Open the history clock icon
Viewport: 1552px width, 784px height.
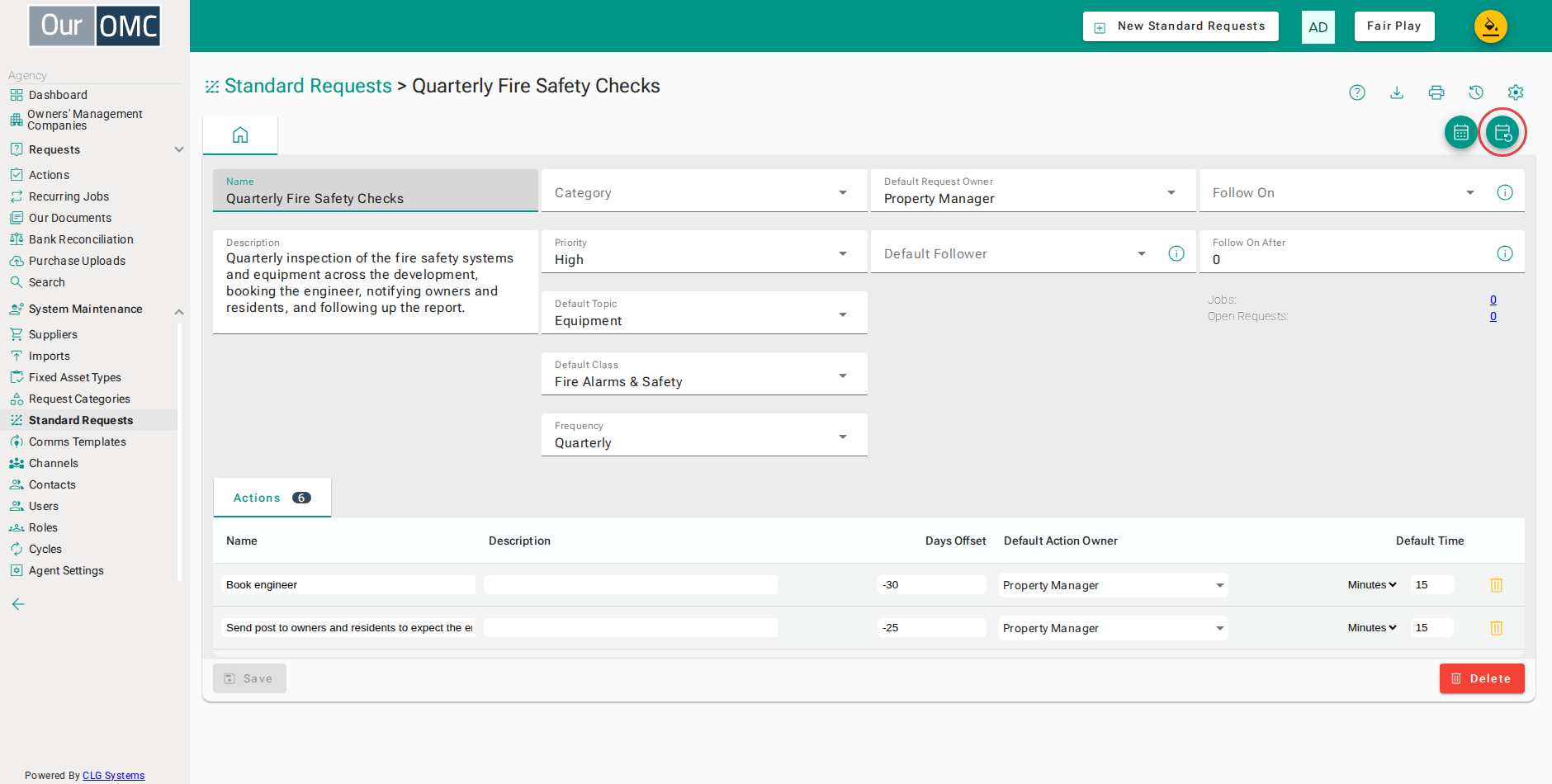(x=1476, y=92)
